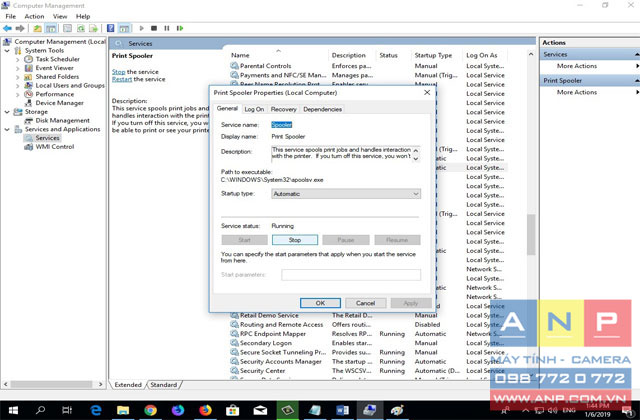Select Local Users and Groups node

[x=70, y=85]
